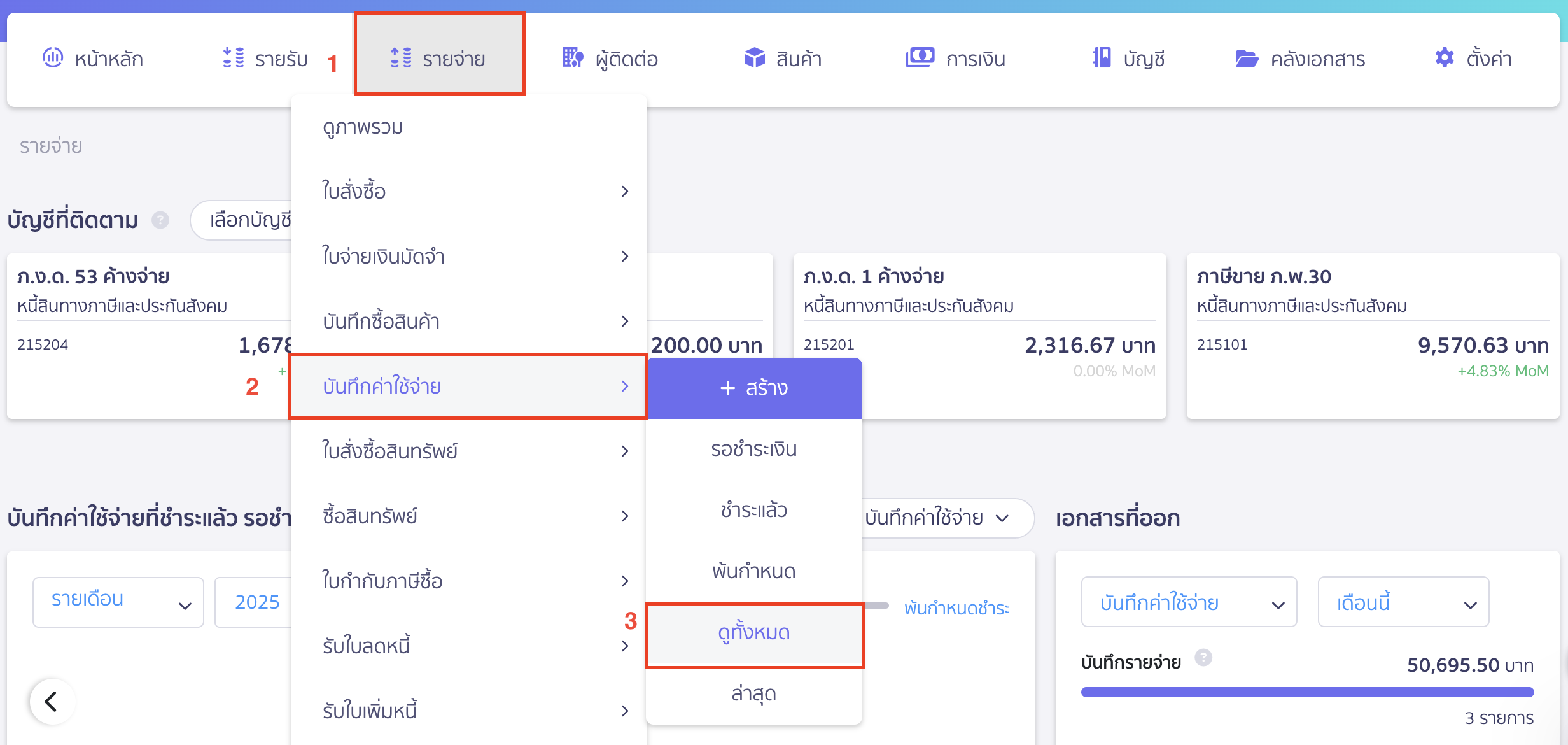1568x745 pixels.
Task: Select ดูทั้งหมด submenu option
Action: [754, 632]
